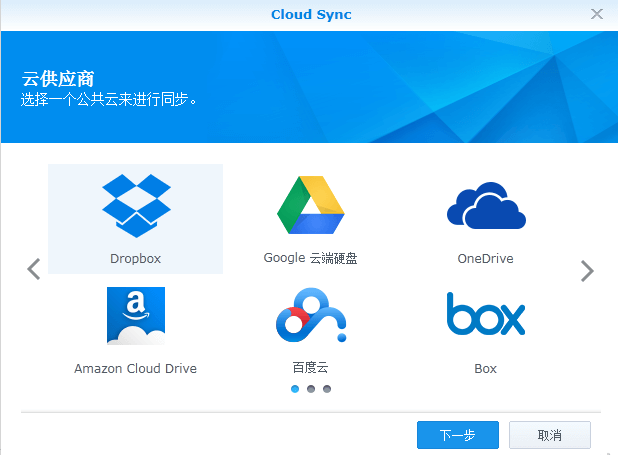Viewport: 618px width, 455px height.
Task: Close the Cloud Sync dialog window
Action: click(597, 14)
